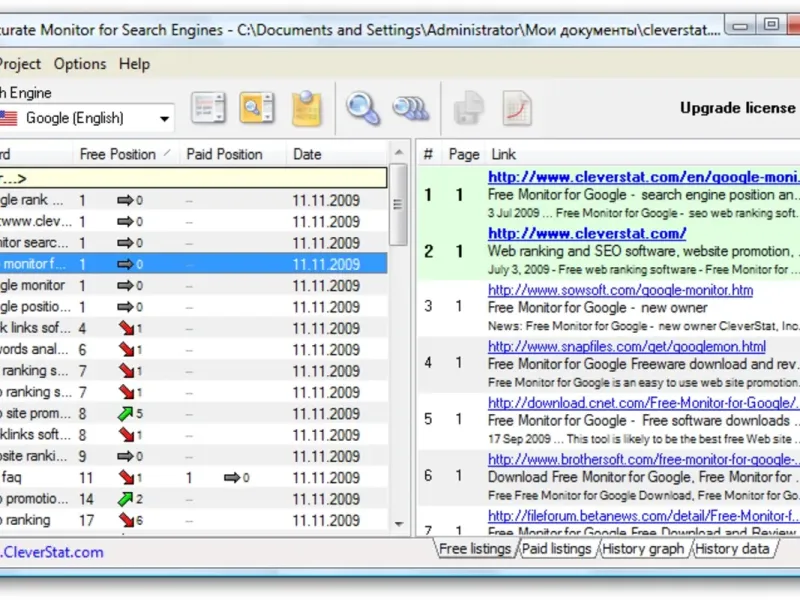The width and height of the screenshot is (800, 600).
Task: Select the 'site prom...' keyword row
Action: (194, 413)
